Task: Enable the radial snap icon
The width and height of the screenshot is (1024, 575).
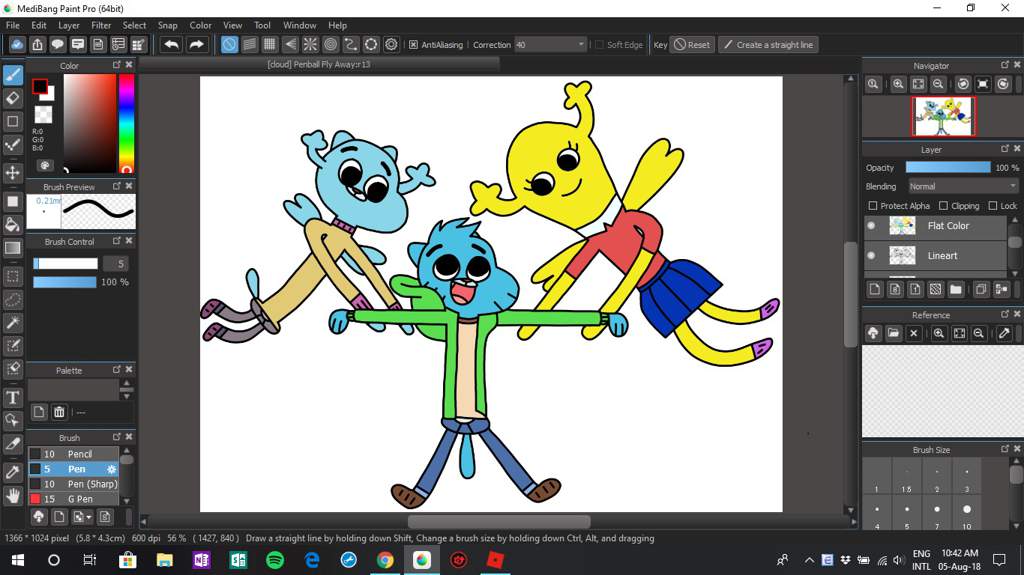Action: coord(310,44)
